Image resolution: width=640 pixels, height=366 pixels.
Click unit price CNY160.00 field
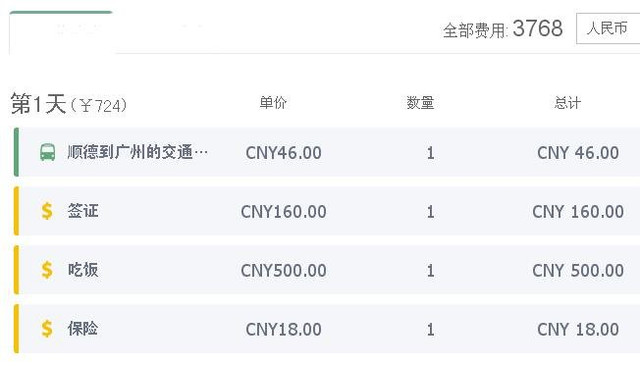pos(283,212)
